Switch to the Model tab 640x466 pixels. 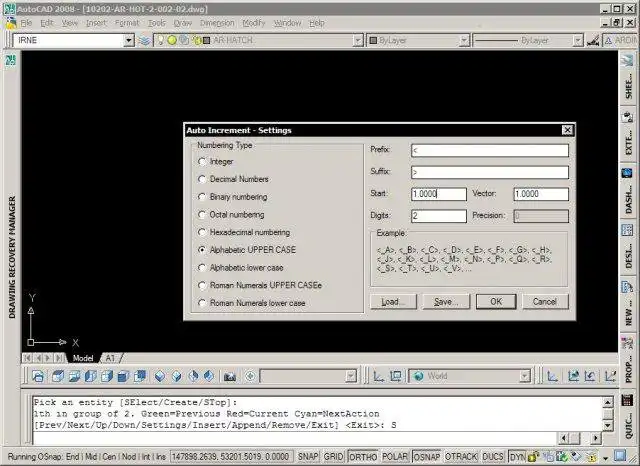(x=83, y=358)
